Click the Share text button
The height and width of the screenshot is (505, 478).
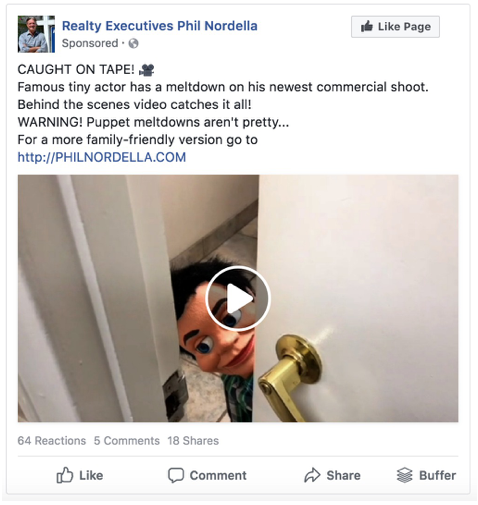coord(343,475)
